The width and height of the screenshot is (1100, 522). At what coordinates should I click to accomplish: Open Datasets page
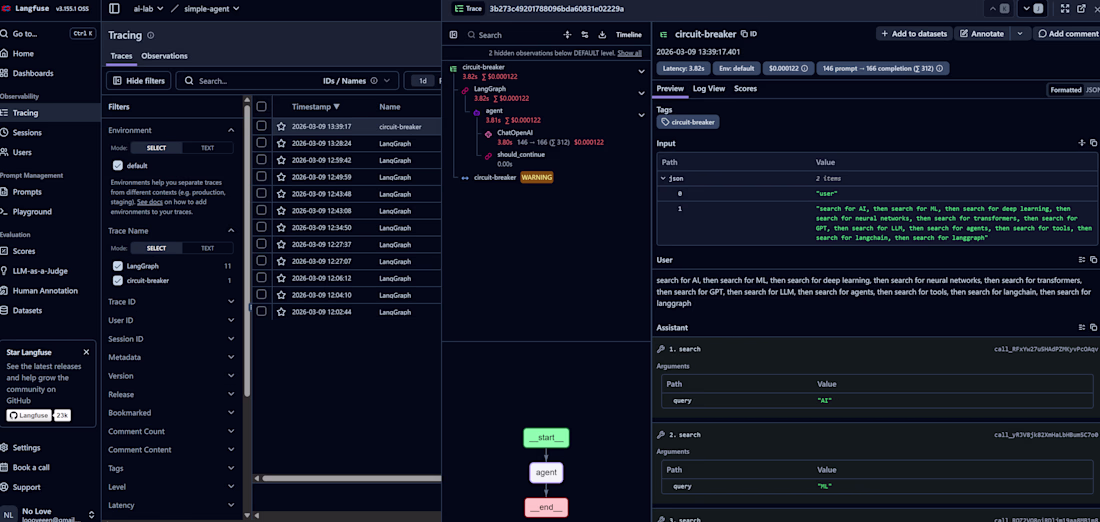(27, 310)
